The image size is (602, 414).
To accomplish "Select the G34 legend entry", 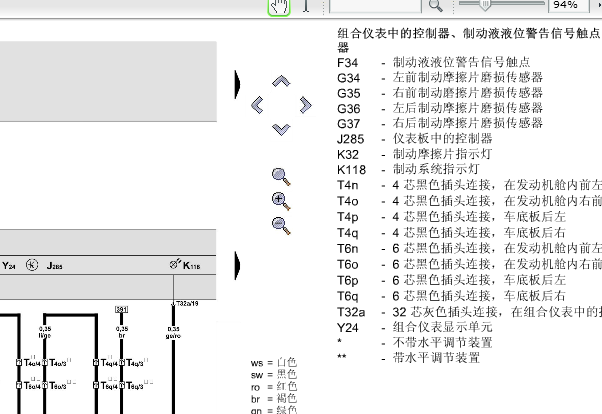I will (440, 78).
